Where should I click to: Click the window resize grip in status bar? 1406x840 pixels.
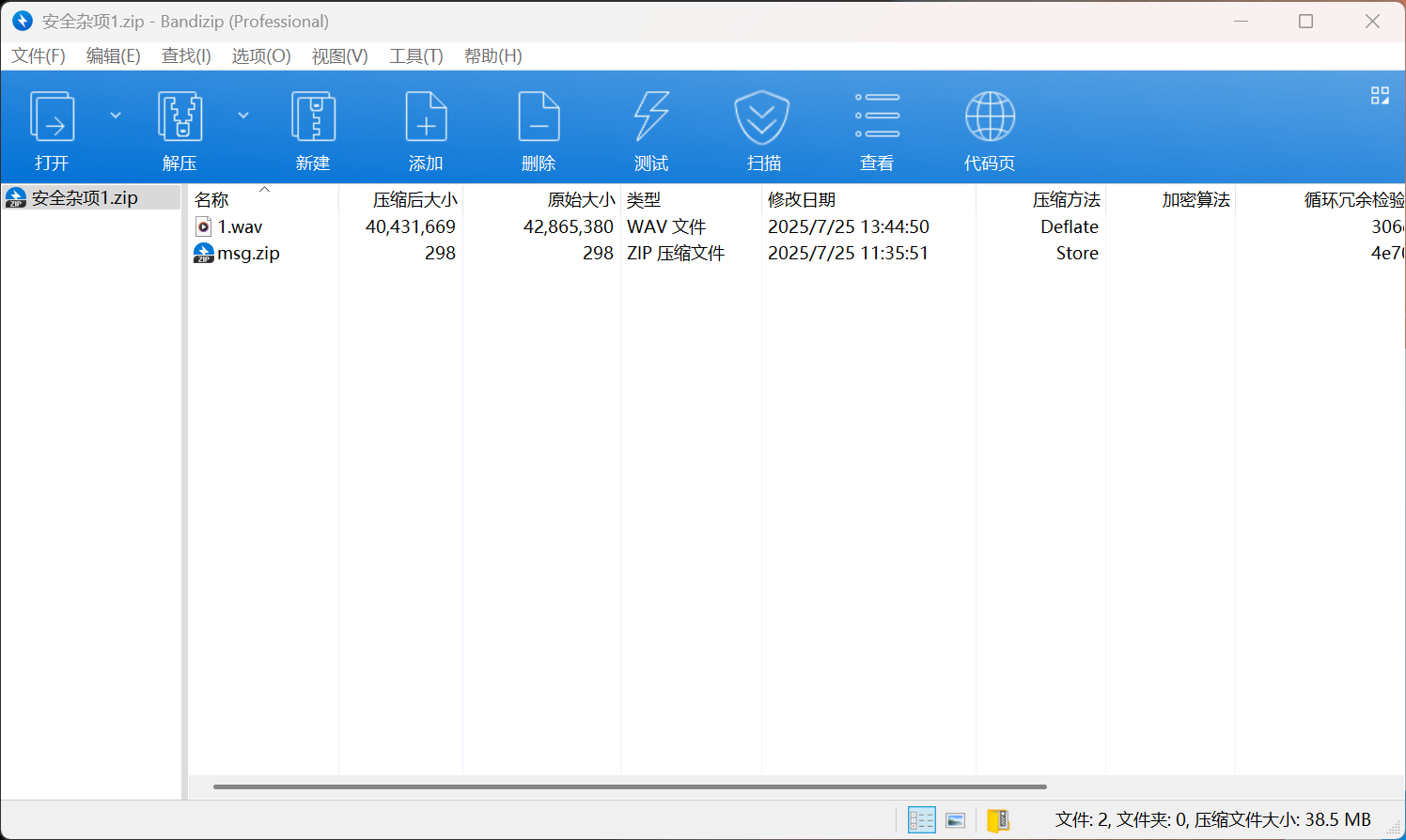(x=1394, y=826)
